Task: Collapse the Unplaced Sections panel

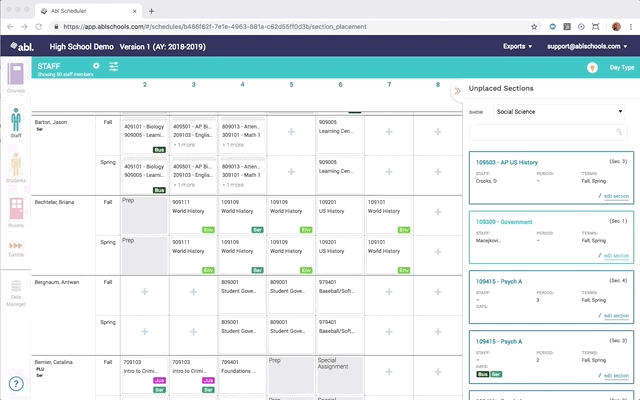Action: point(457,89)
